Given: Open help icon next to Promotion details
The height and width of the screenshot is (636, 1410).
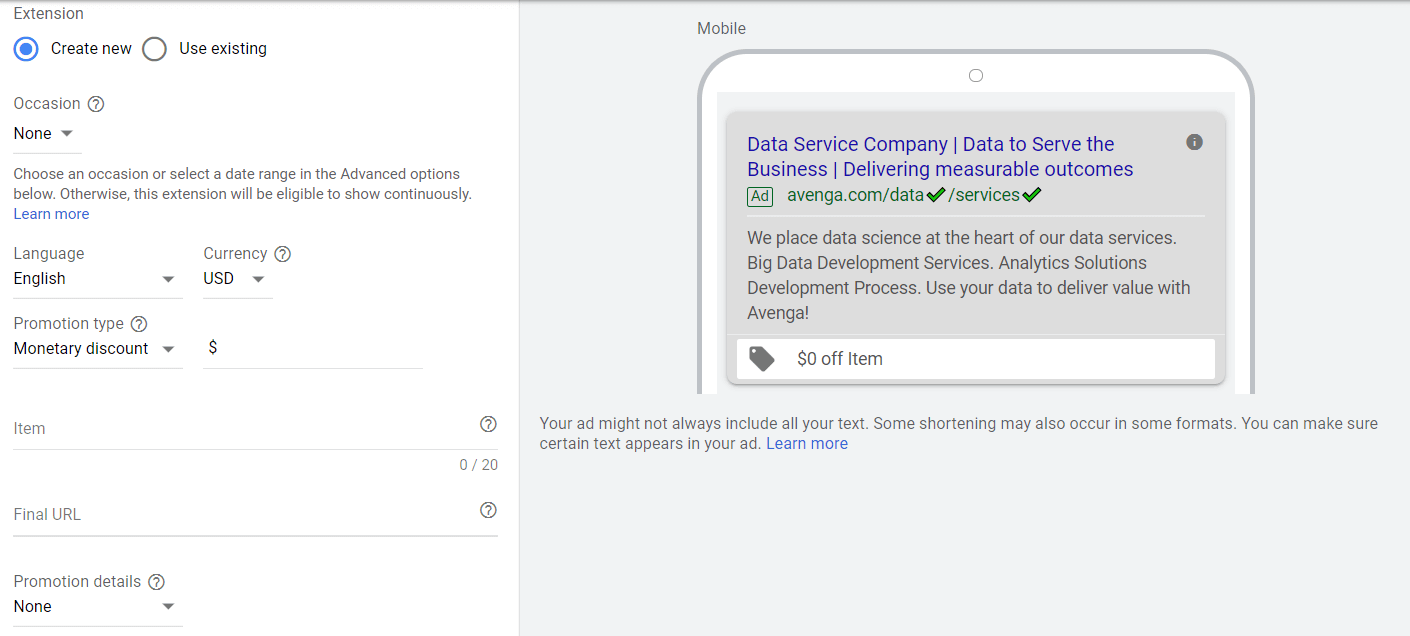Looking at the screenshot, I should 156,582.
